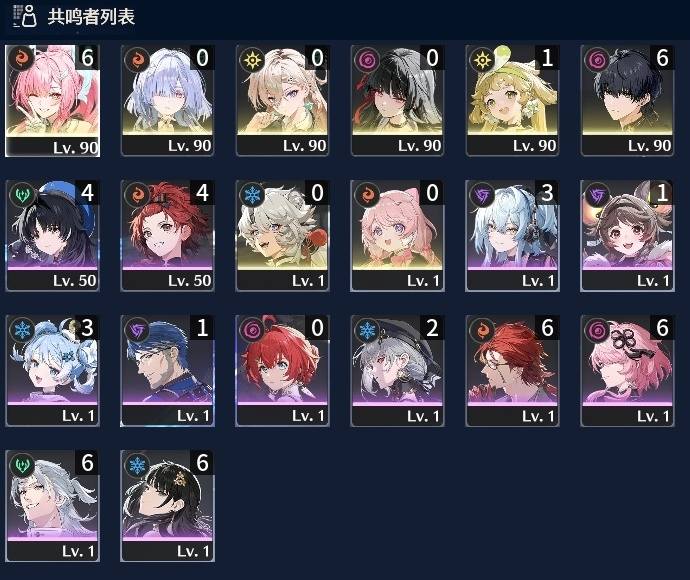The height and width of the screenshot is (580, 690).
Task: Click electro icon on the blue-haired man with glasses
Action: pyautogui.click(x=137, y=330)
